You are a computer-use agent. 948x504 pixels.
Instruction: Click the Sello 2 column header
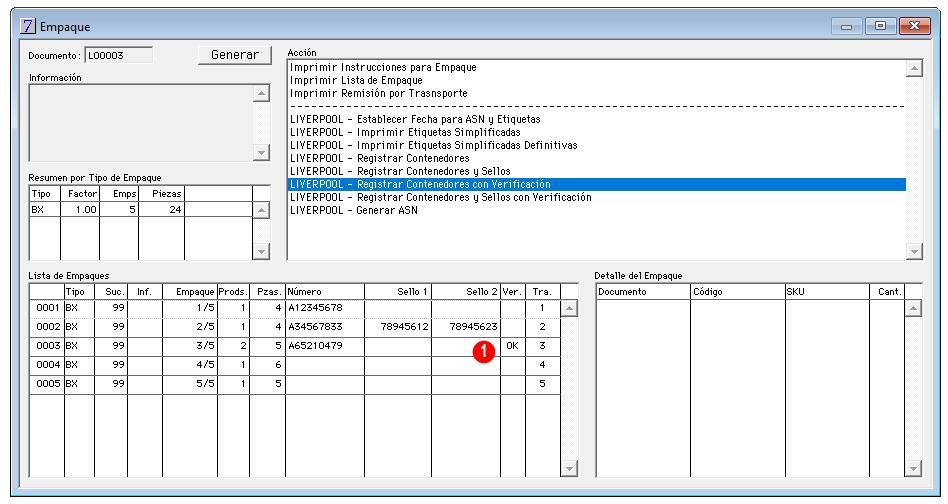click(x=466, y=292)
